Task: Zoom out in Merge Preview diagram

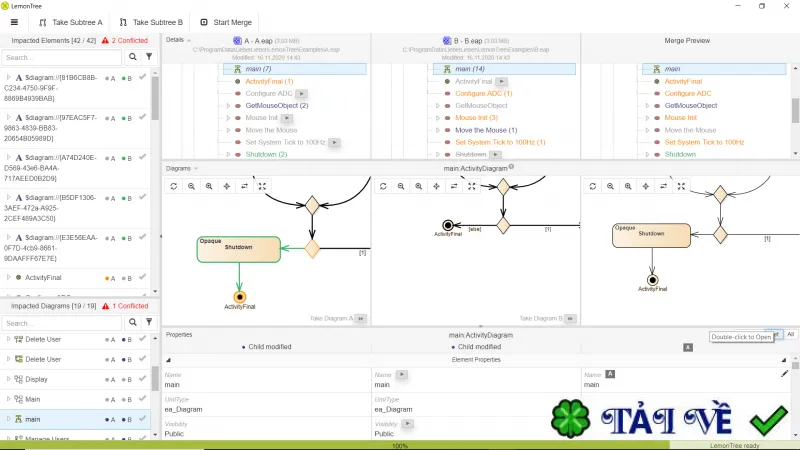Action: 610,186
